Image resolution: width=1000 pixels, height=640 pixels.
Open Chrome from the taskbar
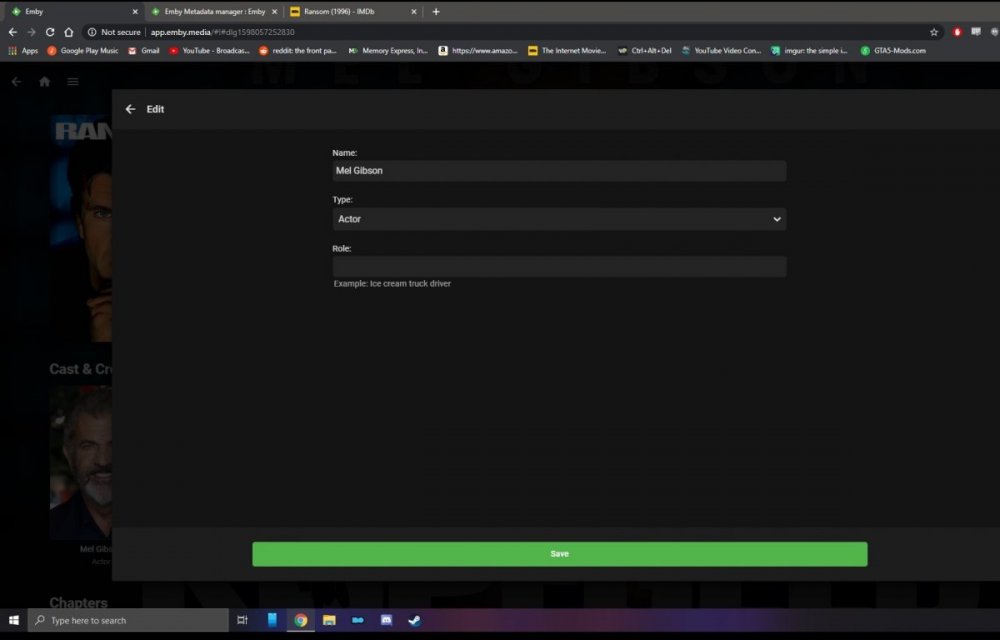click(300, 620)
